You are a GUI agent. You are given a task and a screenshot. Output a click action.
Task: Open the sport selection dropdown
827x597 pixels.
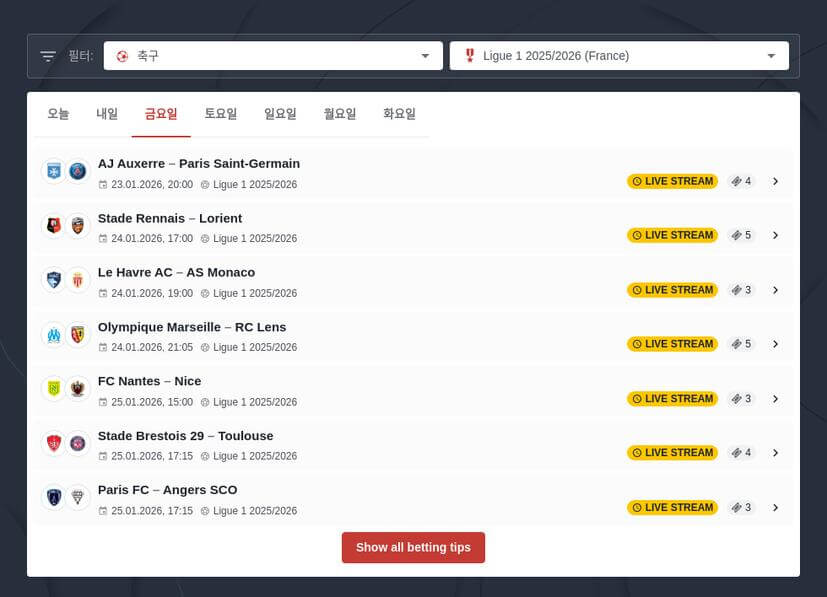(x=424, y=55)
